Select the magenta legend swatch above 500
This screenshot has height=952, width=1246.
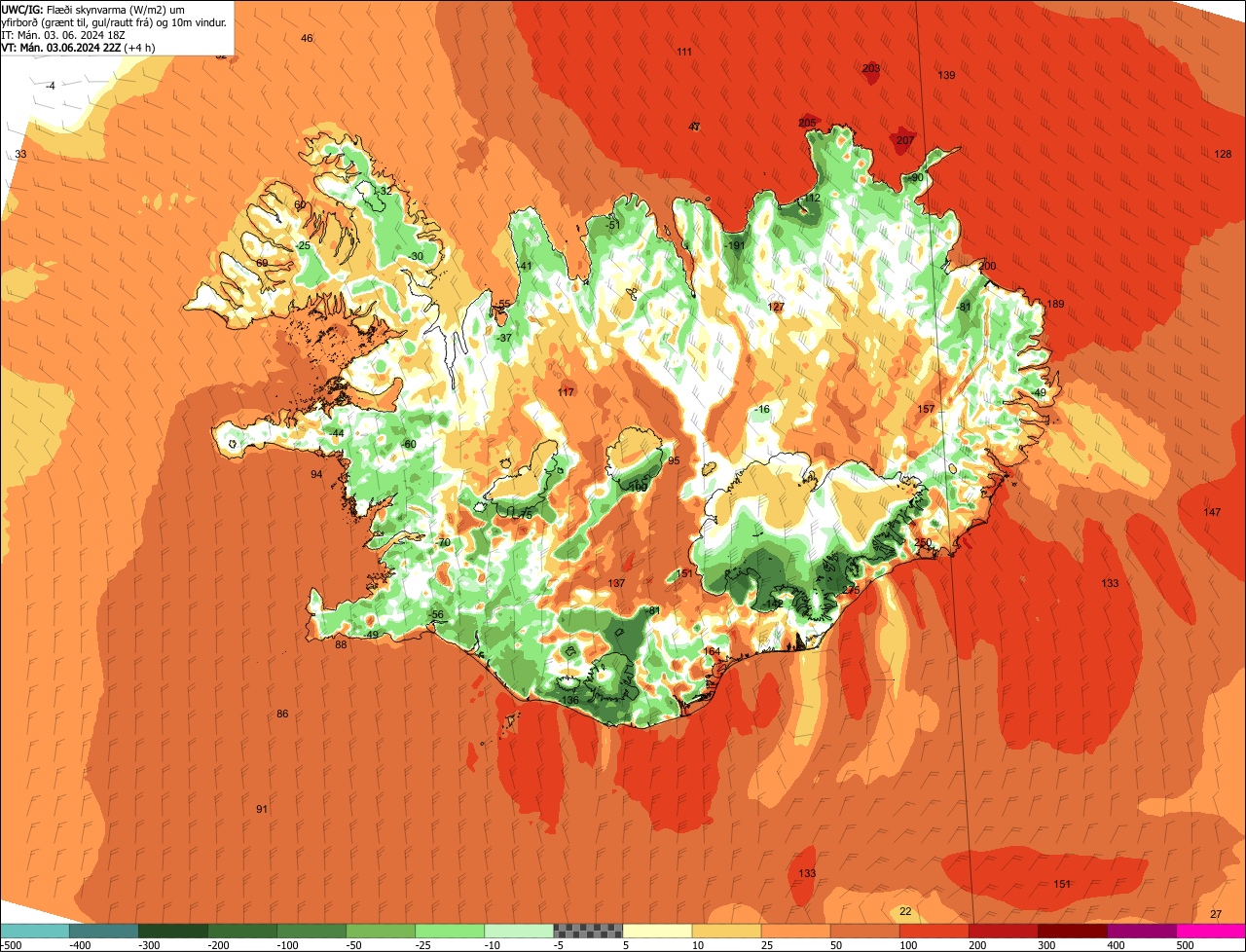(x=1211, y=931)
